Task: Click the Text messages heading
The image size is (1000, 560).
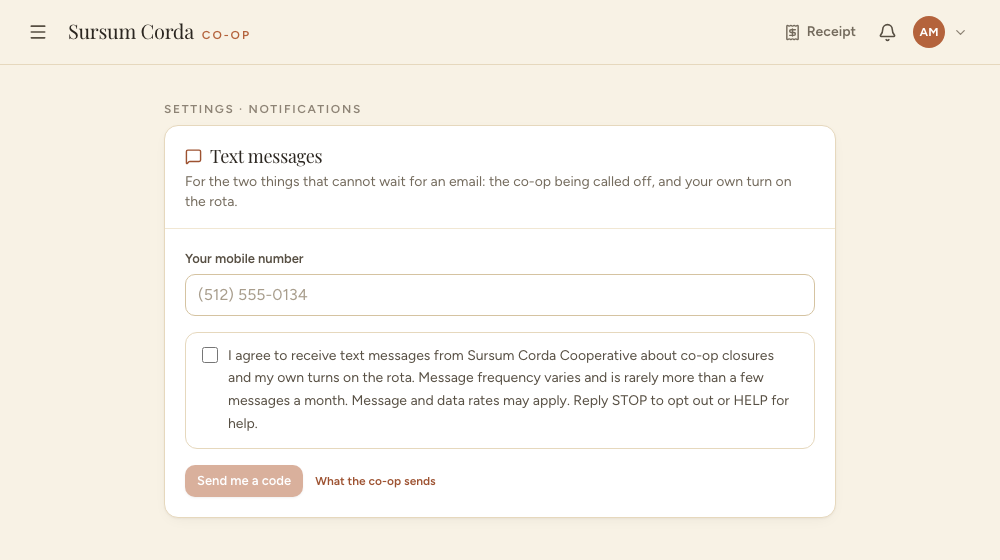Action: [266, 156]
